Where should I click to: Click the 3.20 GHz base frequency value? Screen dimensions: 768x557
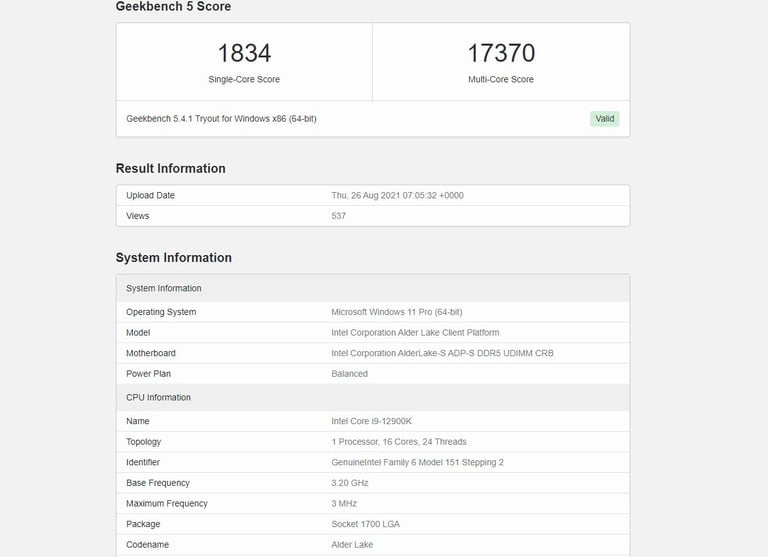pyautogui.click(x=350, y=483)
